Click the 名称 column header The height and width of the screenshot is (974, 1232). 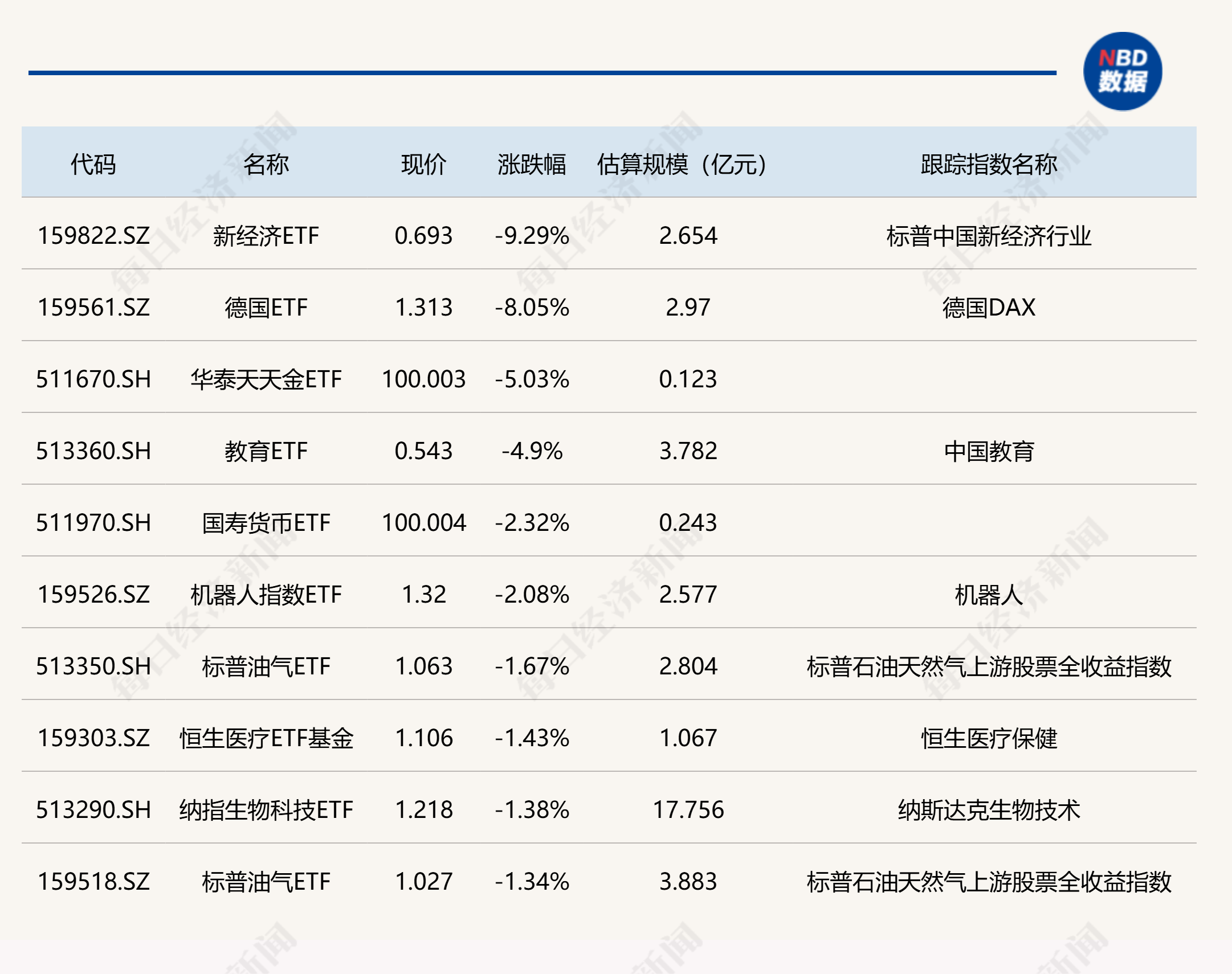[266, 164]
